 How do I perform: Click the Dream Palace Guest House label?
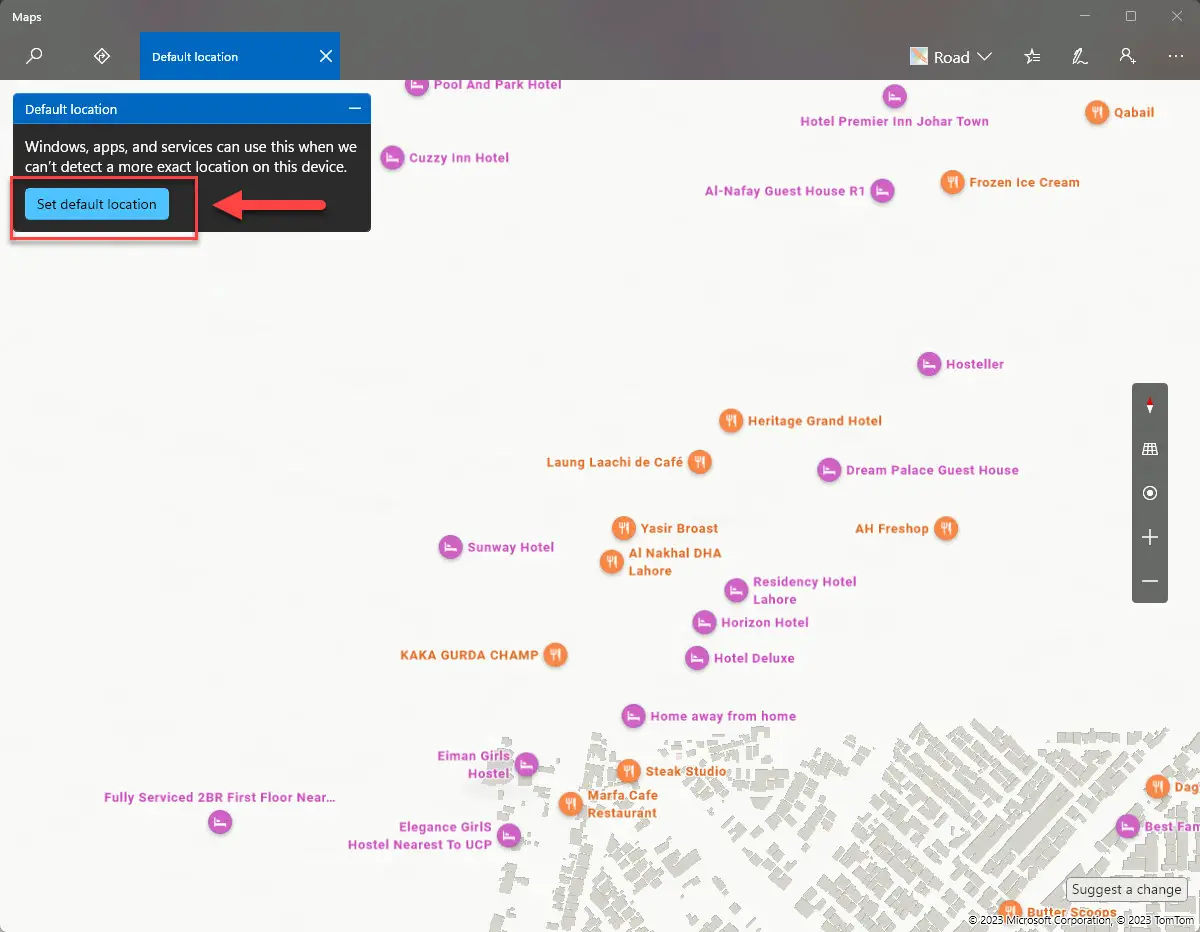point(932,470)
